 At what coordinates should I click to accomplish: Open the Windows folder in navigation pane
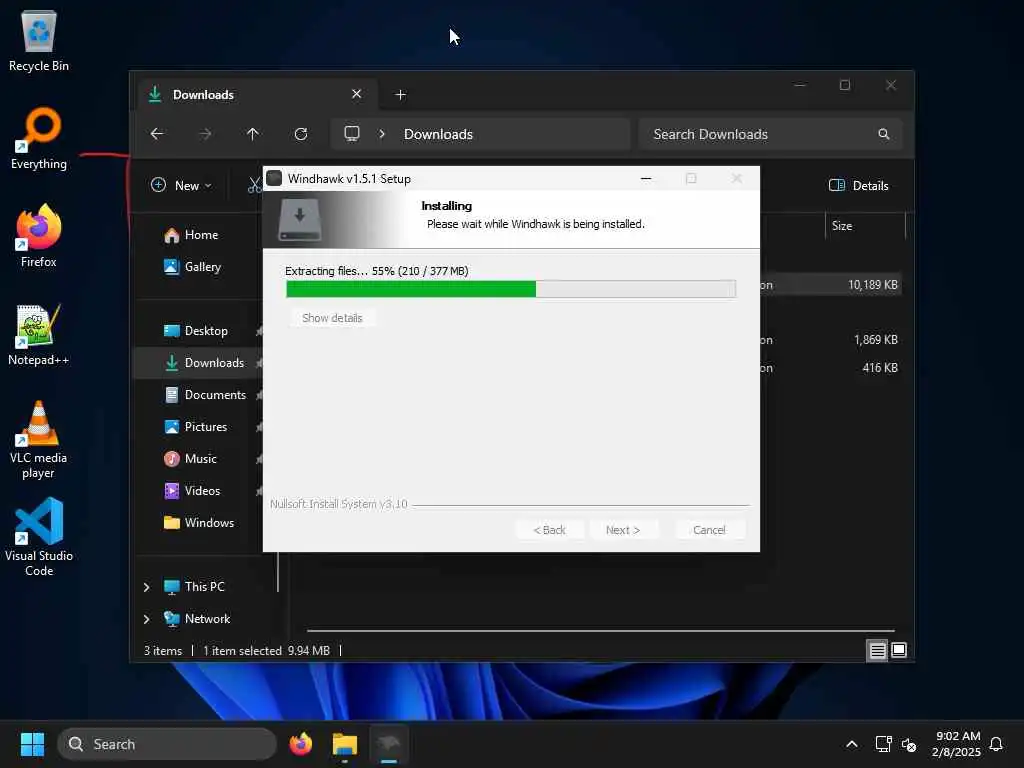pos(199,522)
